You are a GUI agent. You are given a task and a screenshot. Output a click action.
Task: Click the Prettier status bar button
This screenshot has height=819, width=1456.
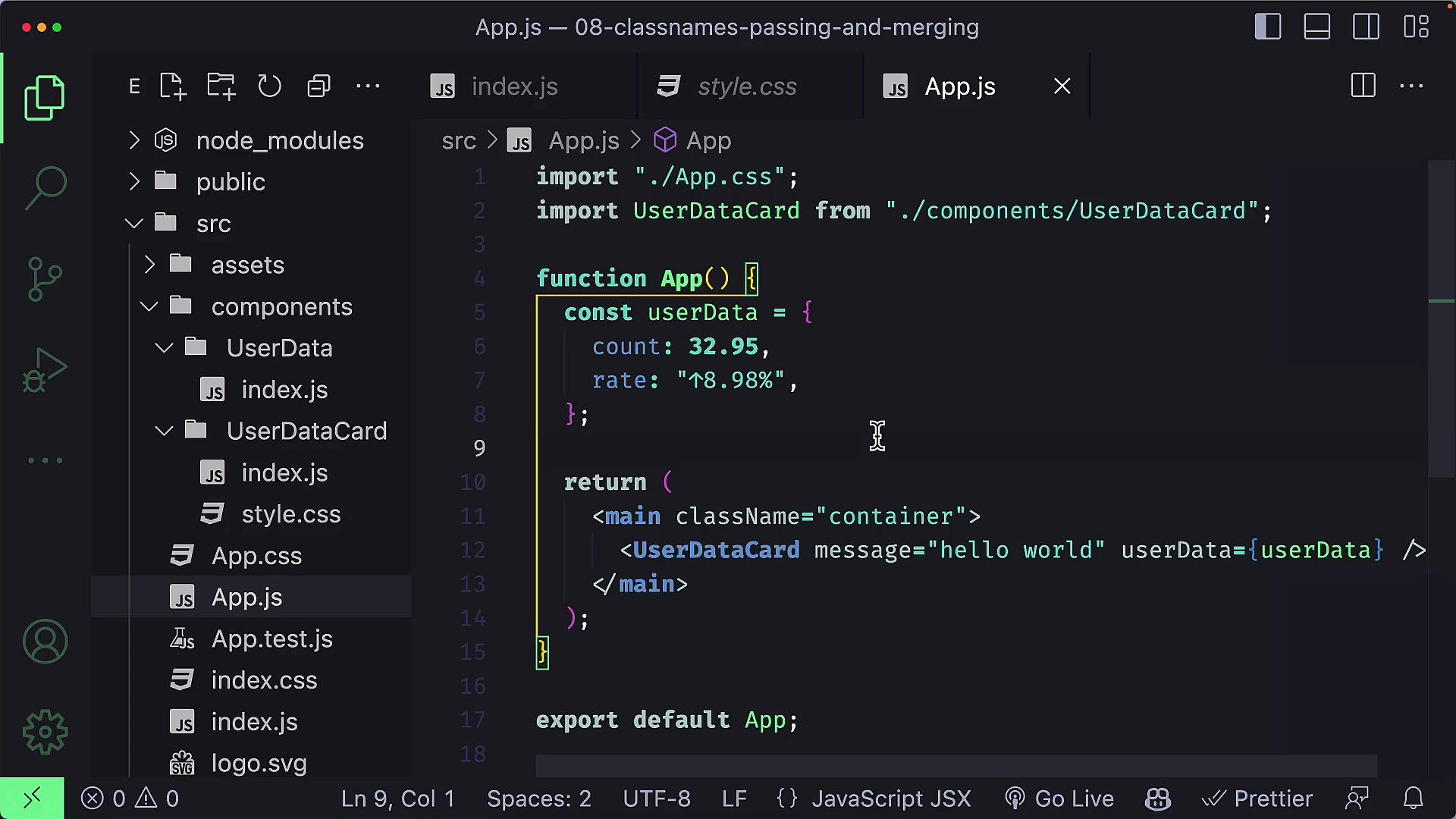click(x=1257, y=799)
